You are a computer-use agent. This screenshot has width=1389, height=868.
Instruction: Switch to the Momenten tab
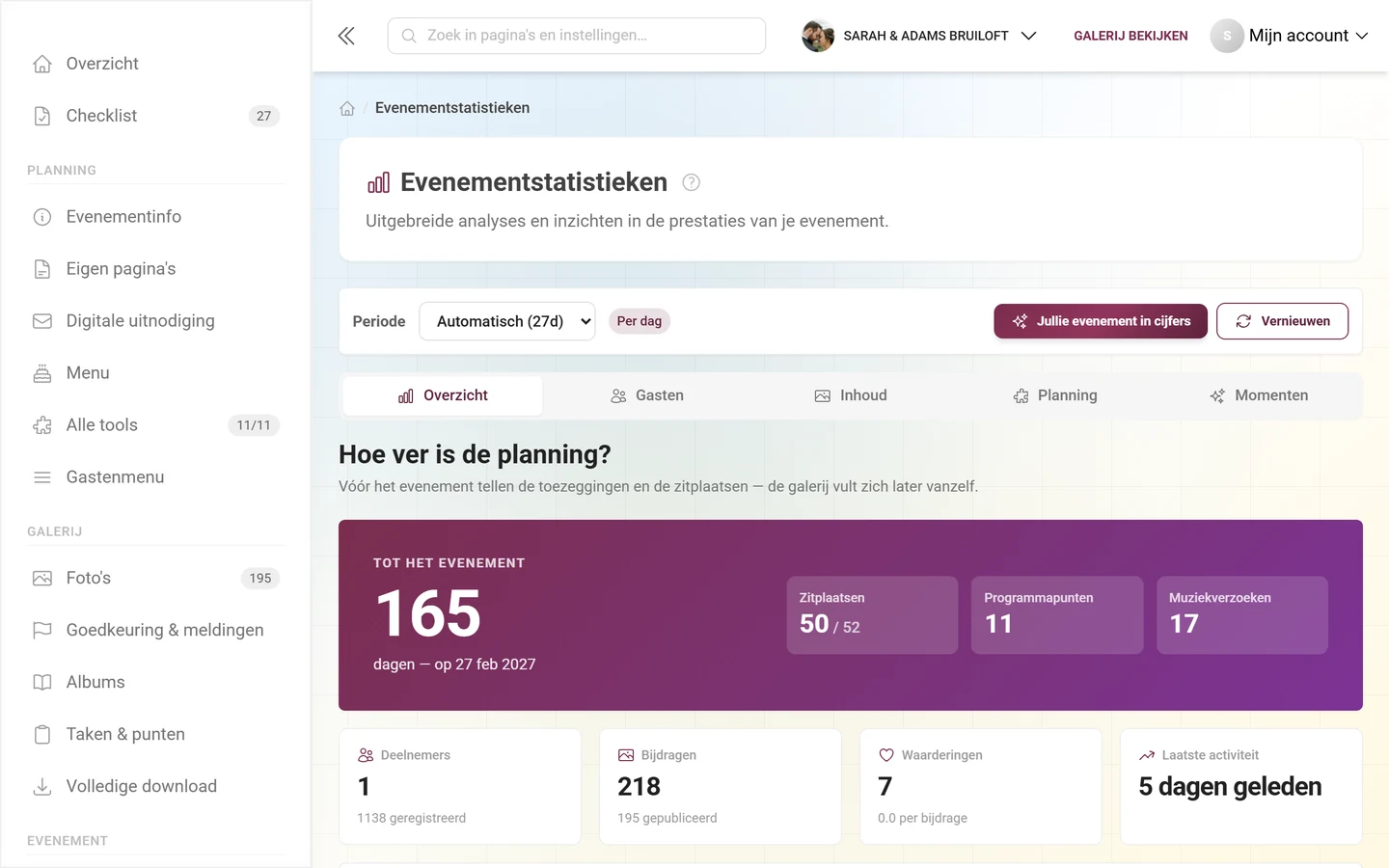[x=1259, y=395]
